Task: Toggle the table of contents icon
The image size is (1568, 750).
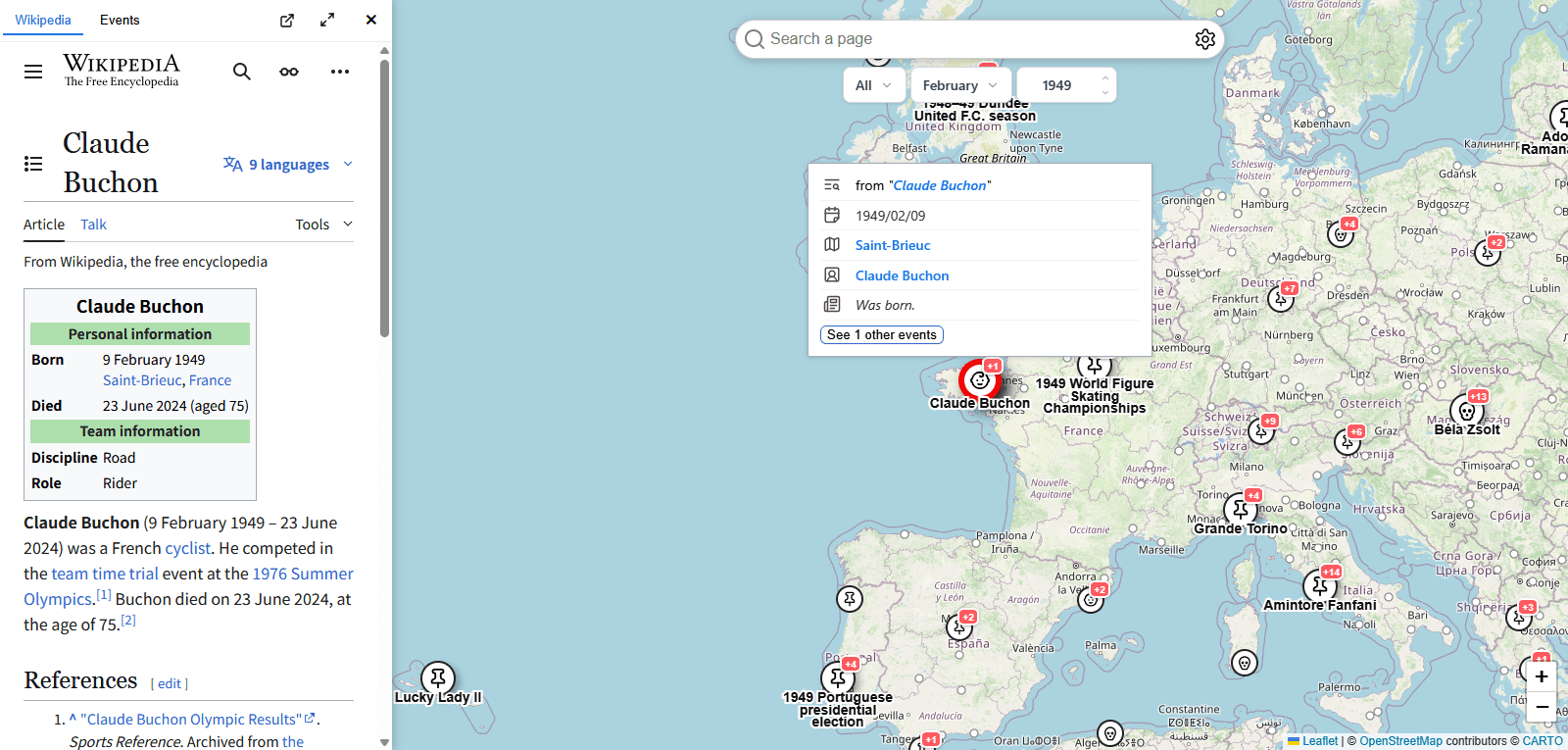Action: tap(33, 164)
